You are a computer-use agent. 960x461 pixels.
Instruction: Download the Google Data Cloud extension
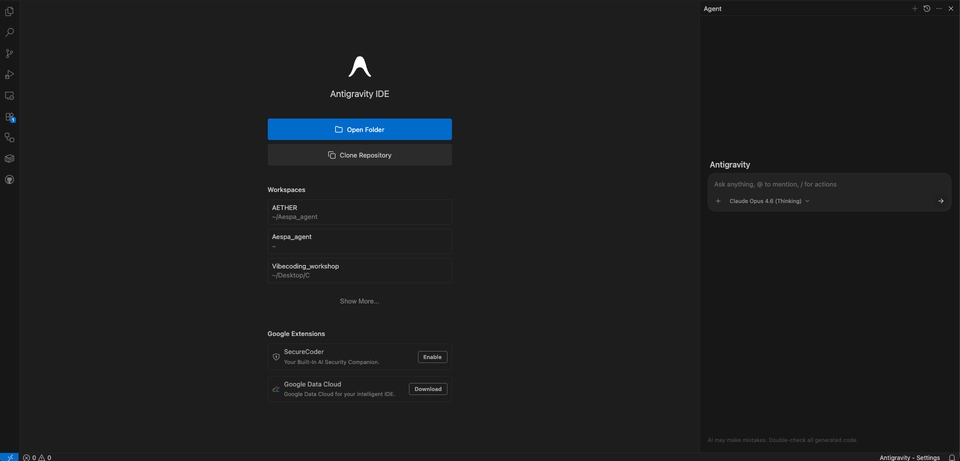tap(428, 389)
